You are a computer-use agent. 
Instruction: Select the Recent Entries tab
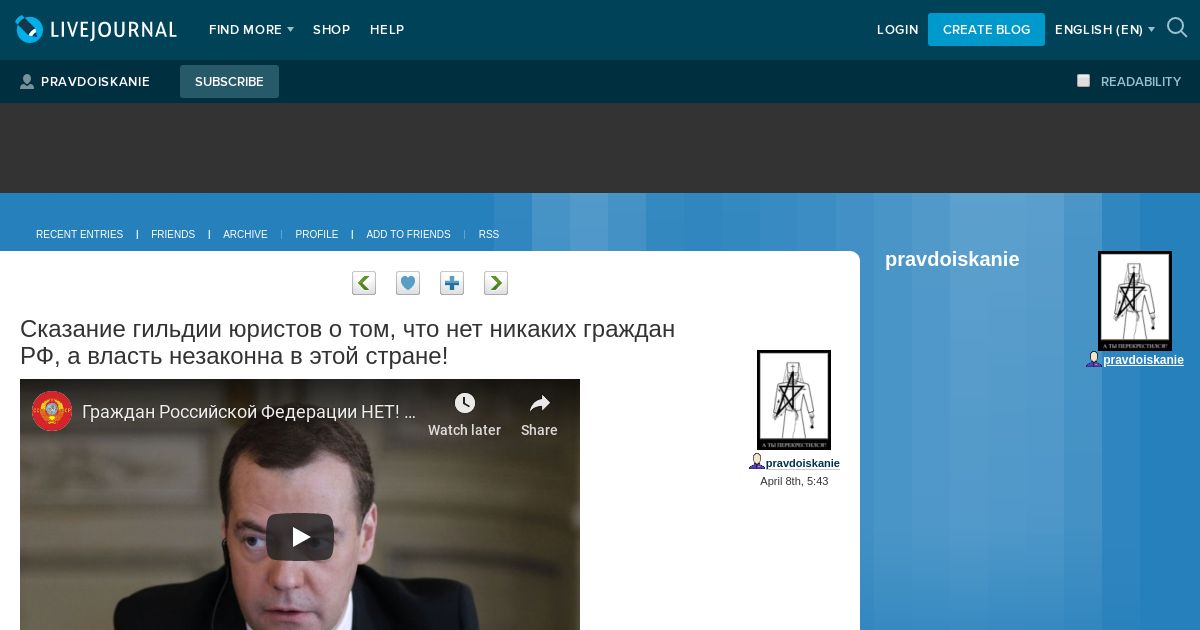(79, 235)
